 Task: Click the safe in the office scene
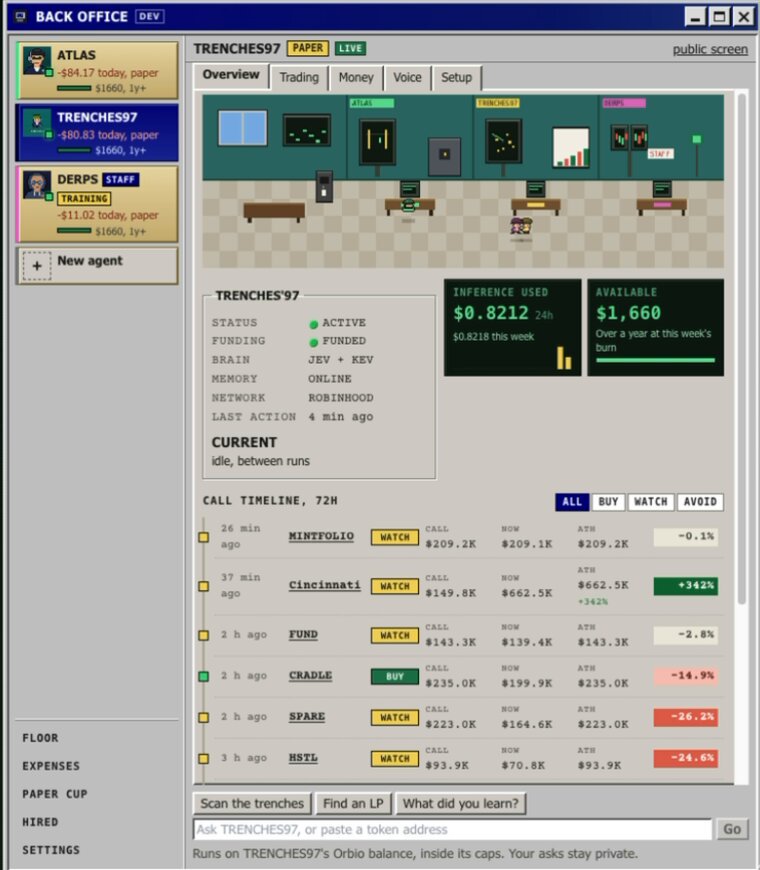click(444, 156)
